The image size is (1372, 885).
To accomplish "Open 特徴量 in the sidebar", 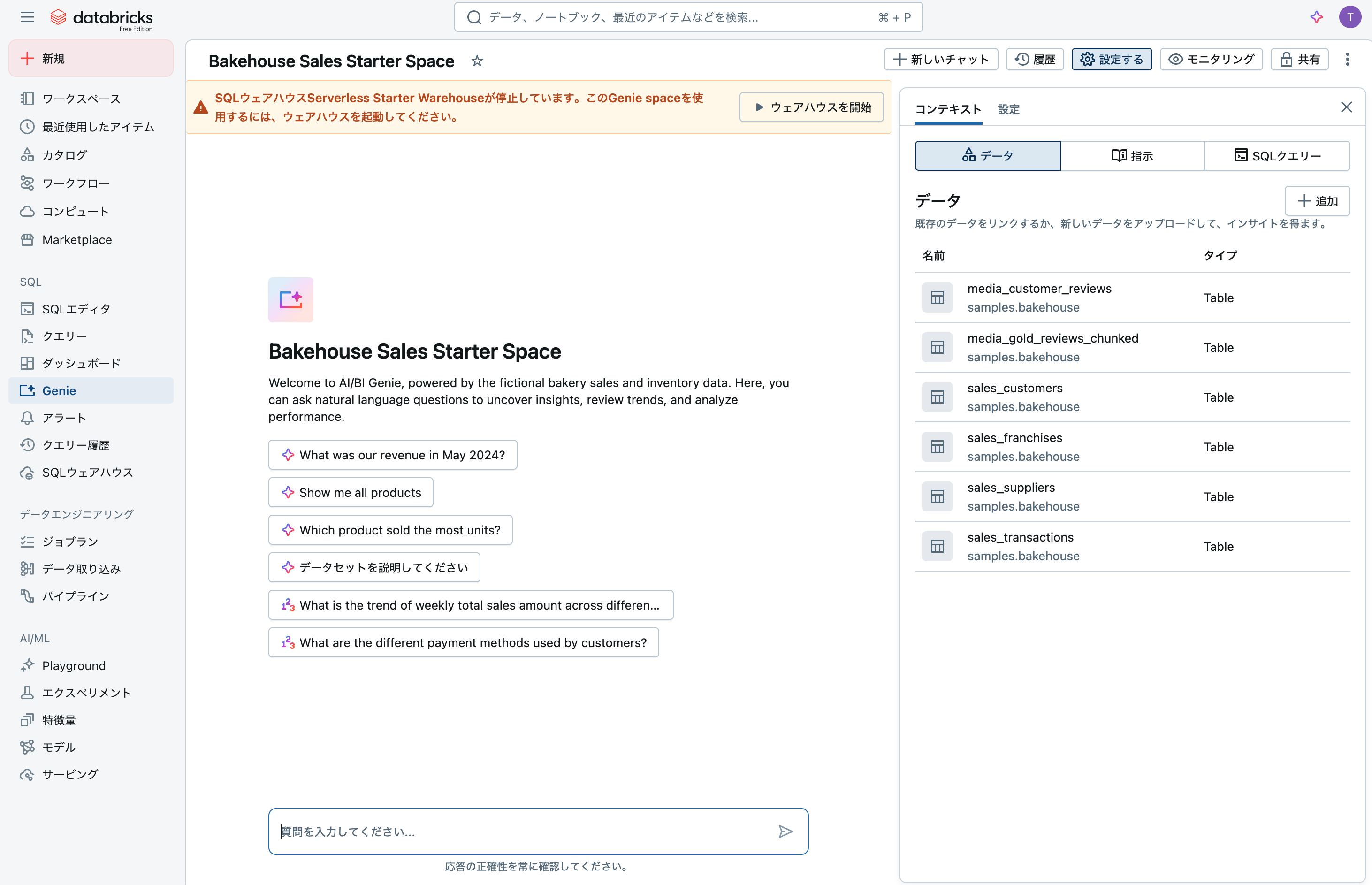I will tap(91, 720).
